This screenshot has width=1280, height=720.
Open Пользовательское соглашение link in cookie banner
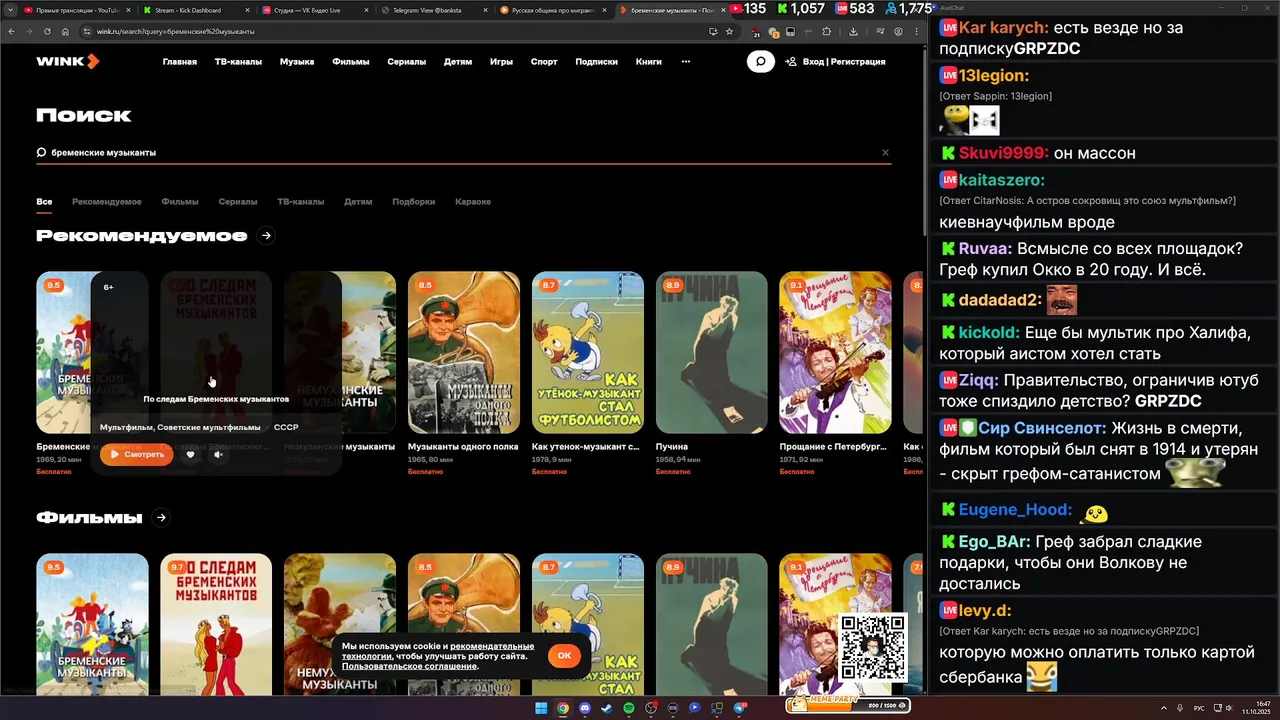pyautogui.click(x=409, y=666)
